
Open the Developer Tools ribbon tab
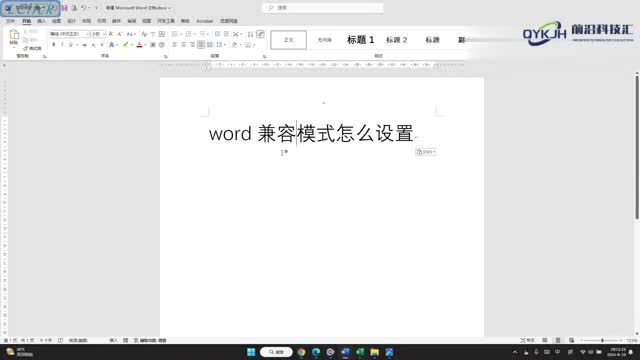[x=166, y=21]
